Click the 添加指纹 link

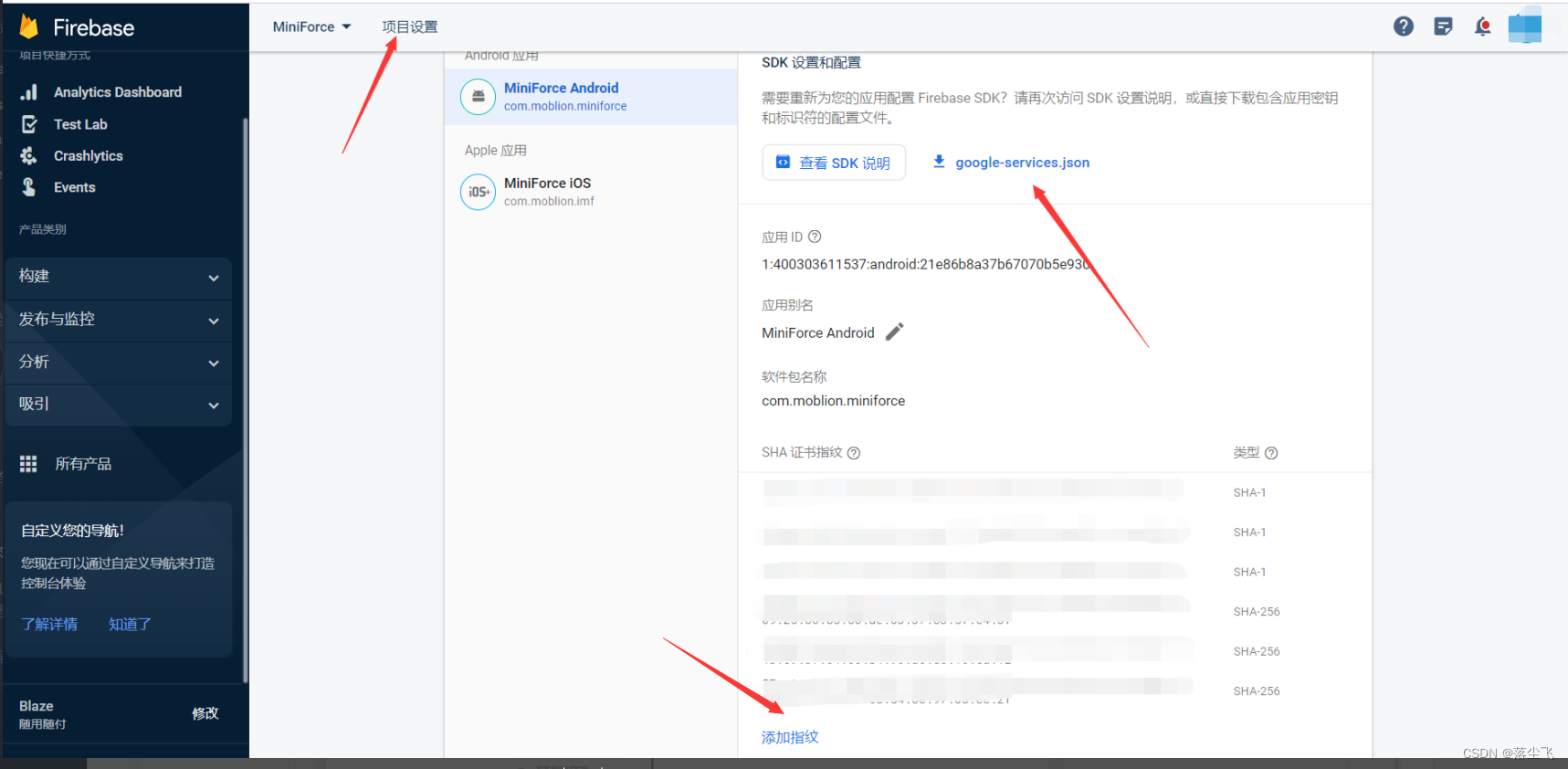pyautogui.click(x=790, y=737)
